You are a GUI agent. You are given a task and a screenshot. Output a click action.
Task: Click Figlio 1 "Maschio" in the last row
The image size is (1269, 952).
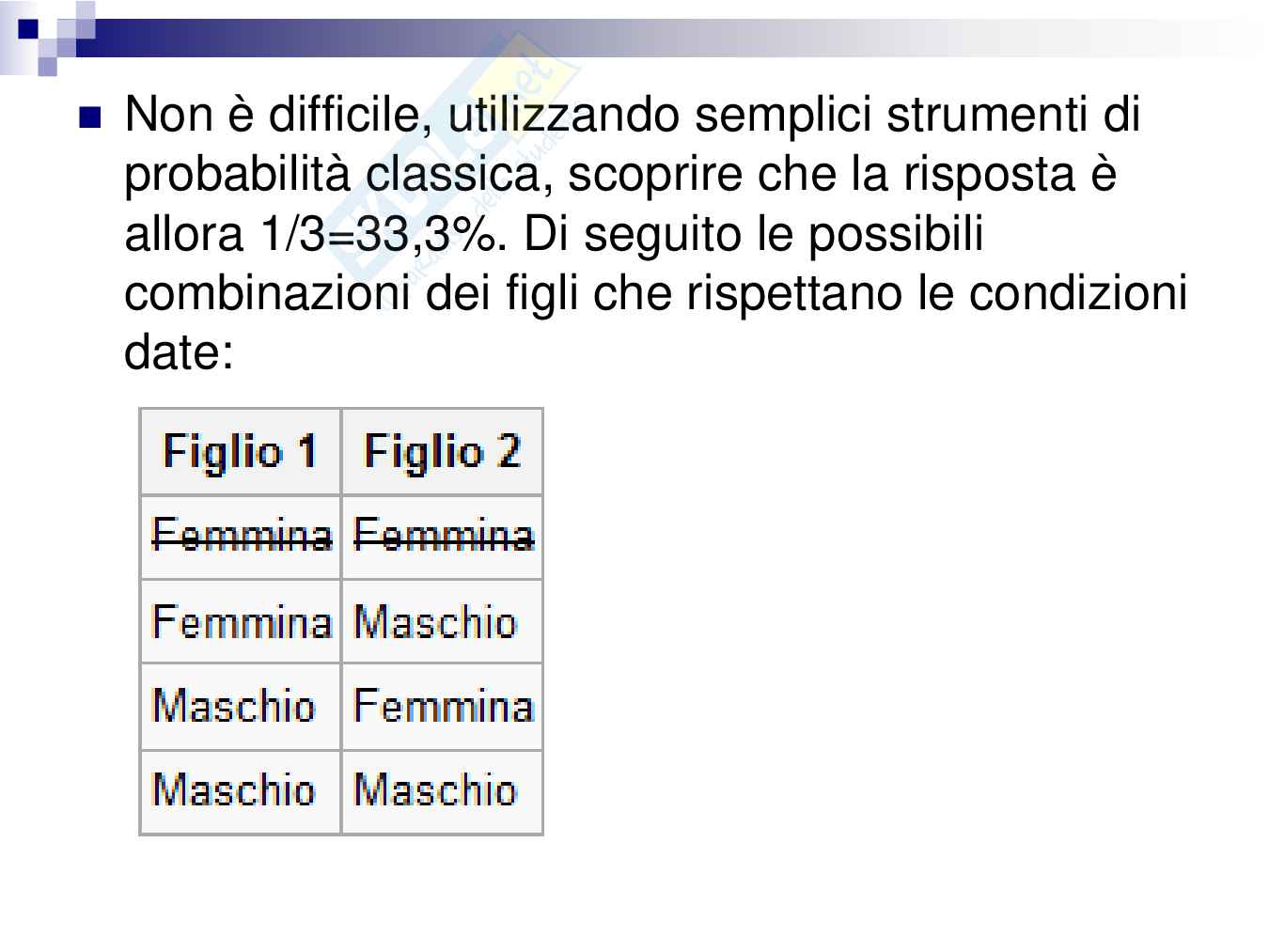[233, 789]
